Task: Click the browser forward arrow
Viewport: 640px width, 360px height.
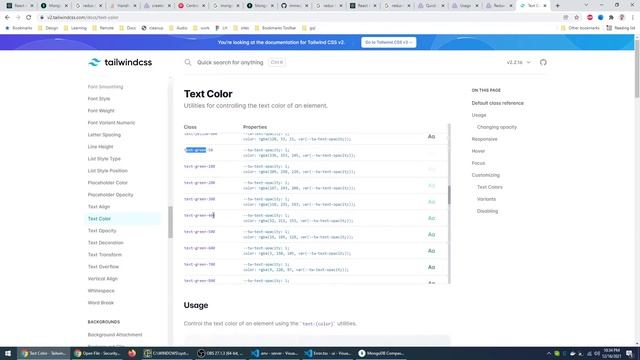Action: [18, 18]
